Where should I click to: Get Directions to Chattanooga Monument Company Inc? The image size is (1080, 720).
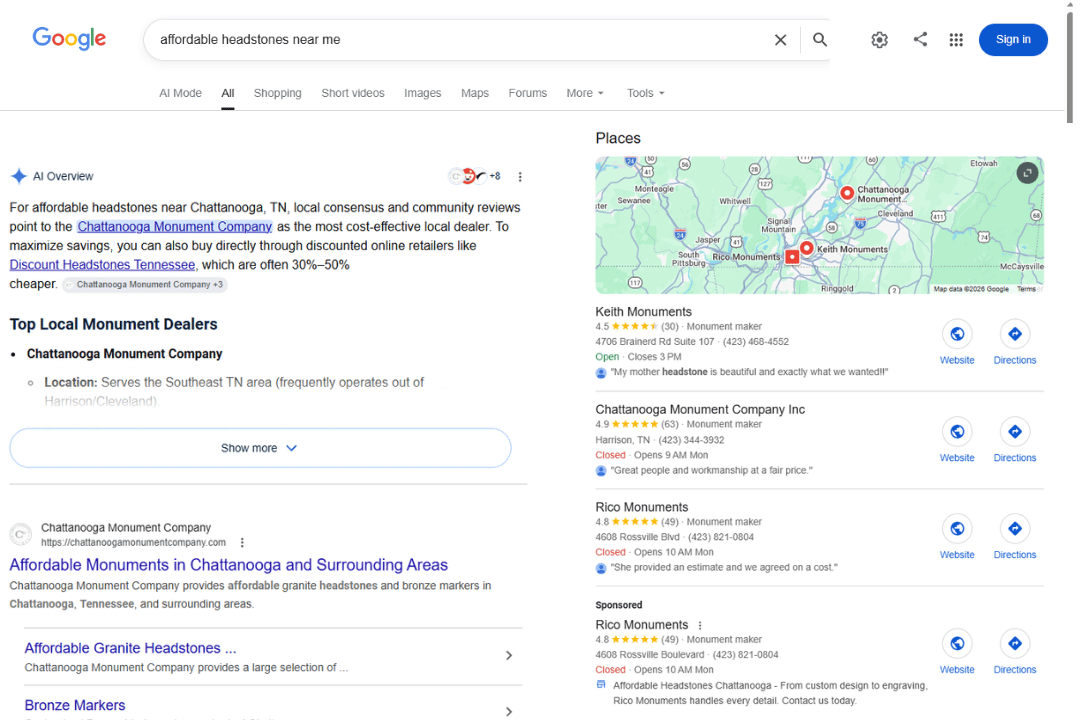pyautogui.click(x=1015, y=432)
